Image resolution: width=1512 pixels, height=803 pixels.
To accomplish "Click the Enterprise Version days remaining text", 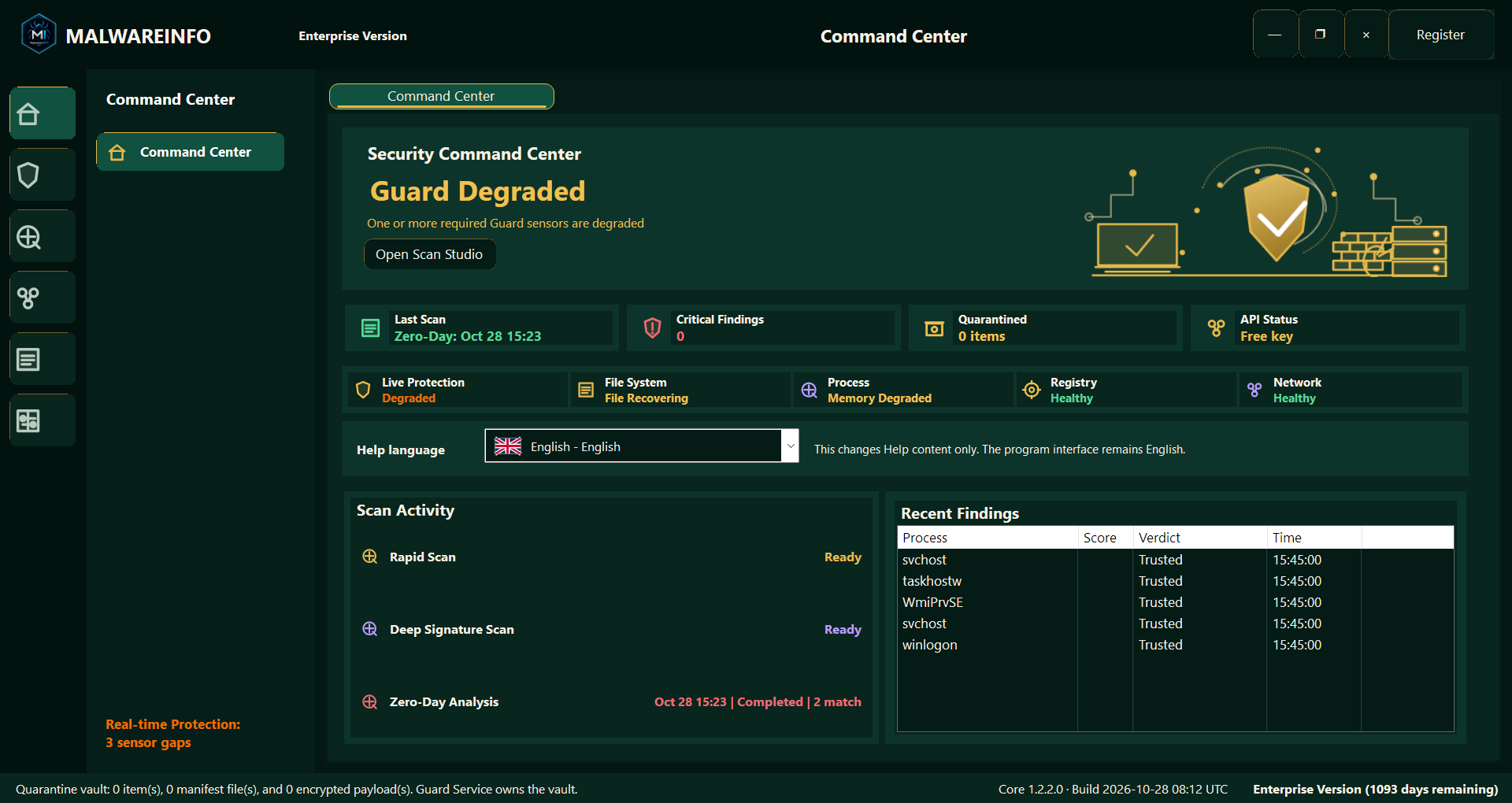I will pos(1376,789).
